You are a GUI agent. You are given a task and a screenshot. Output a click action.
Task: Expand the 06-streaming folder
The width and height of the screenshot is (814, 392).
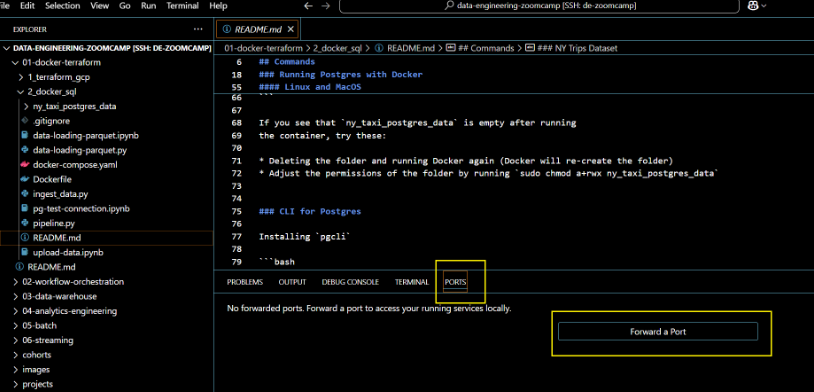point(15,340)
